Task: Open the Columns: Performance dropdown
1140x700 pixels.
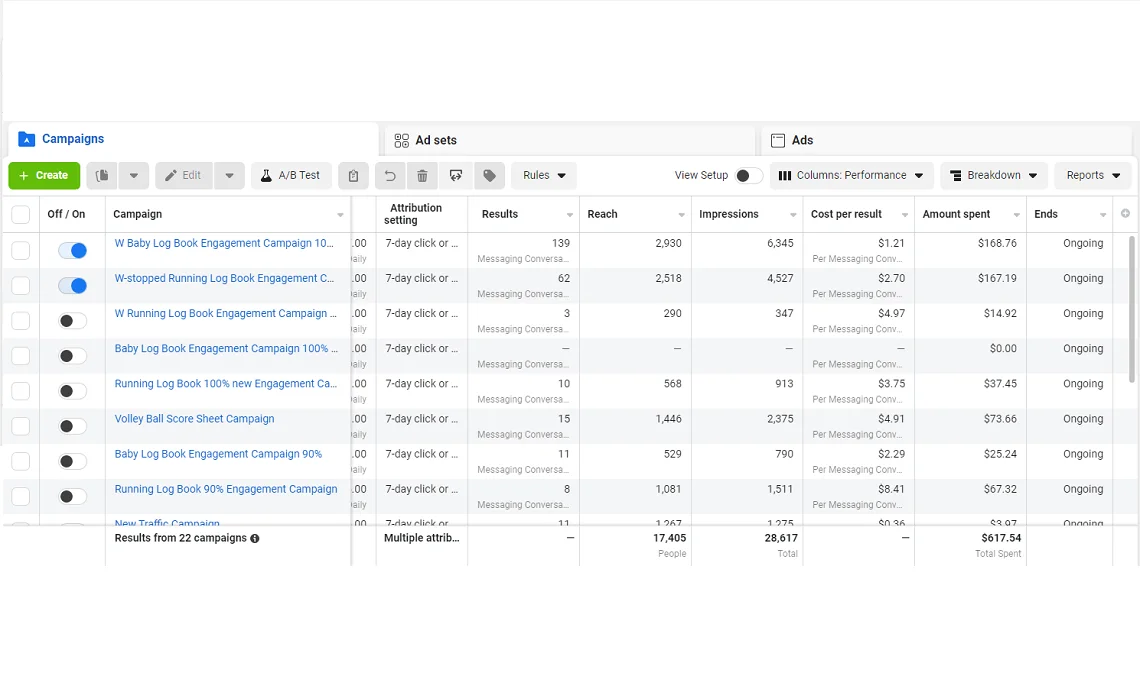Action: [851, 176]
